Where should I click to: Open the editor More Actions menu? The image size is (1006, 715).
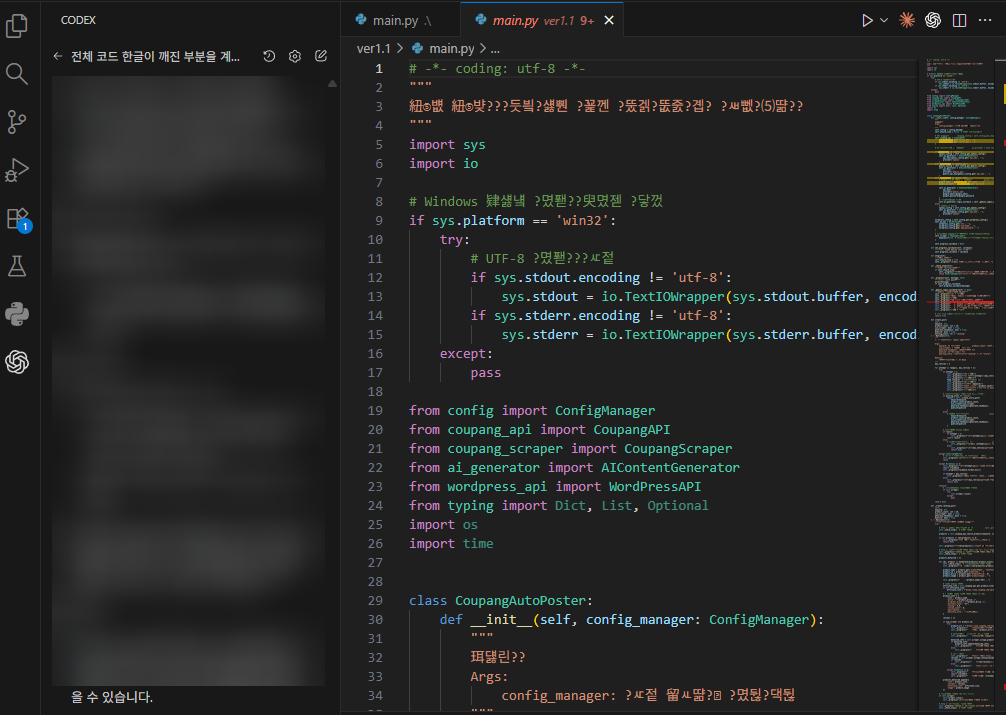[x=985, y=21]
